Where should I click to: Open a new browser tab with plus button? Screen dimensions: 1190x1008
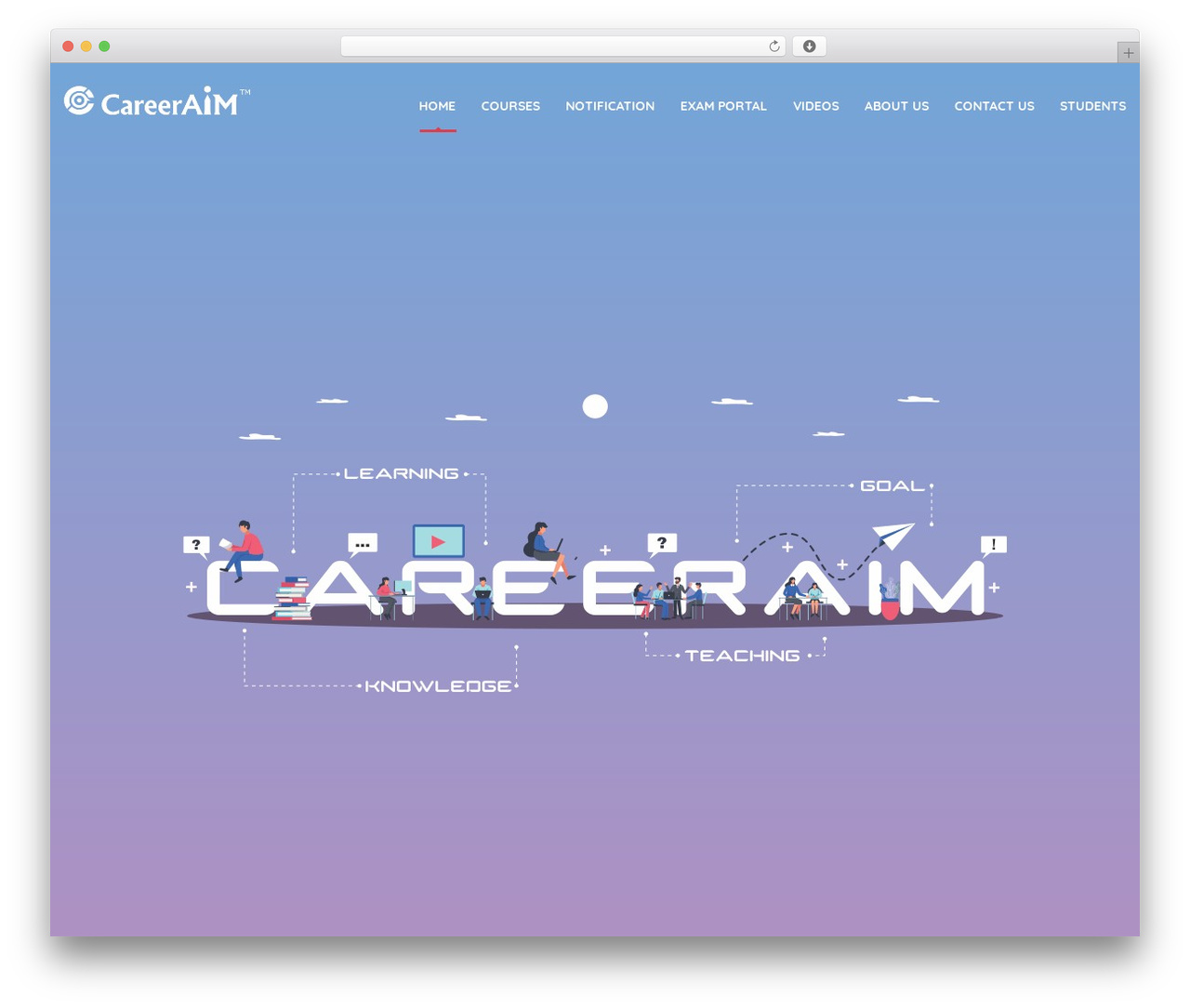[1128, 53]
